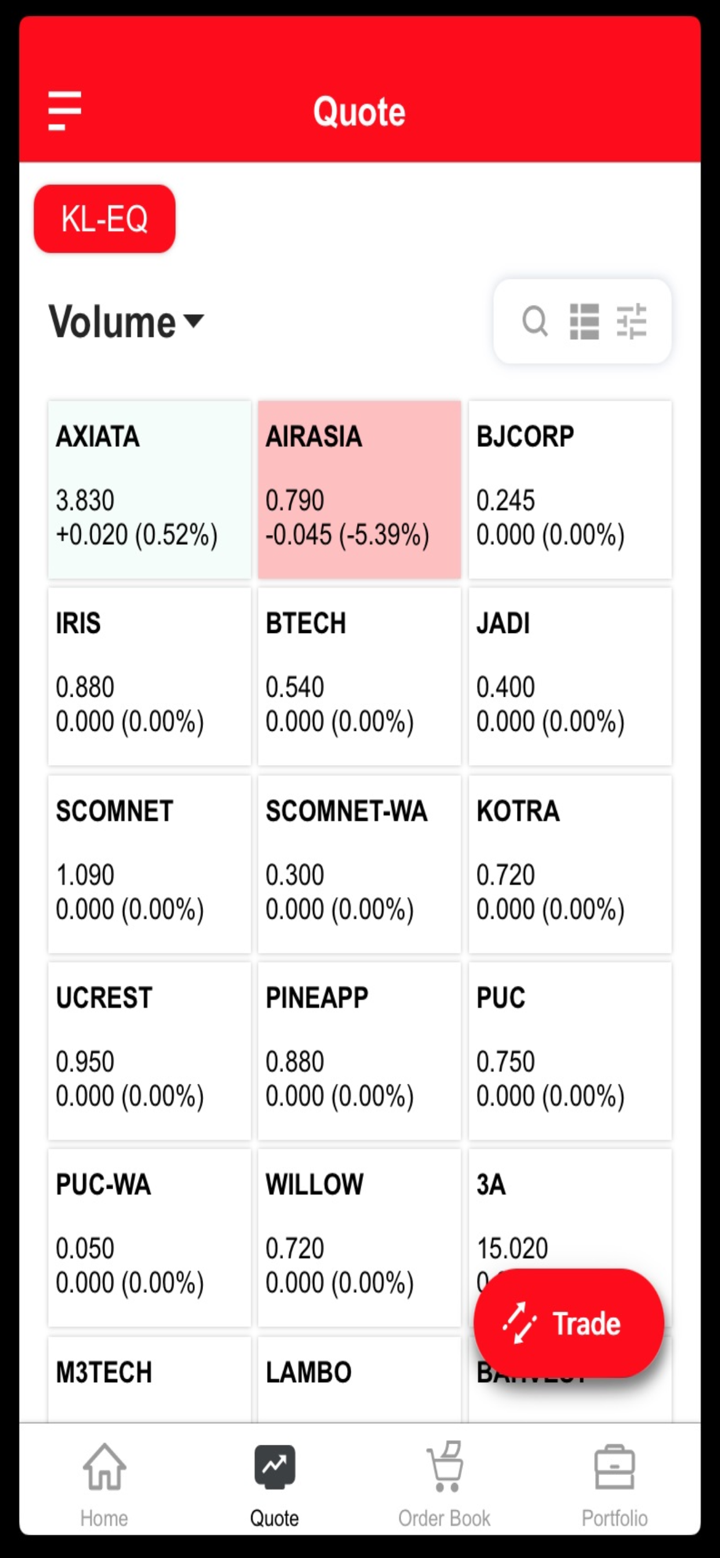This screenshot has width=720, height=1558.
Task: Select the BJCORP quote card
Action: 570,489
